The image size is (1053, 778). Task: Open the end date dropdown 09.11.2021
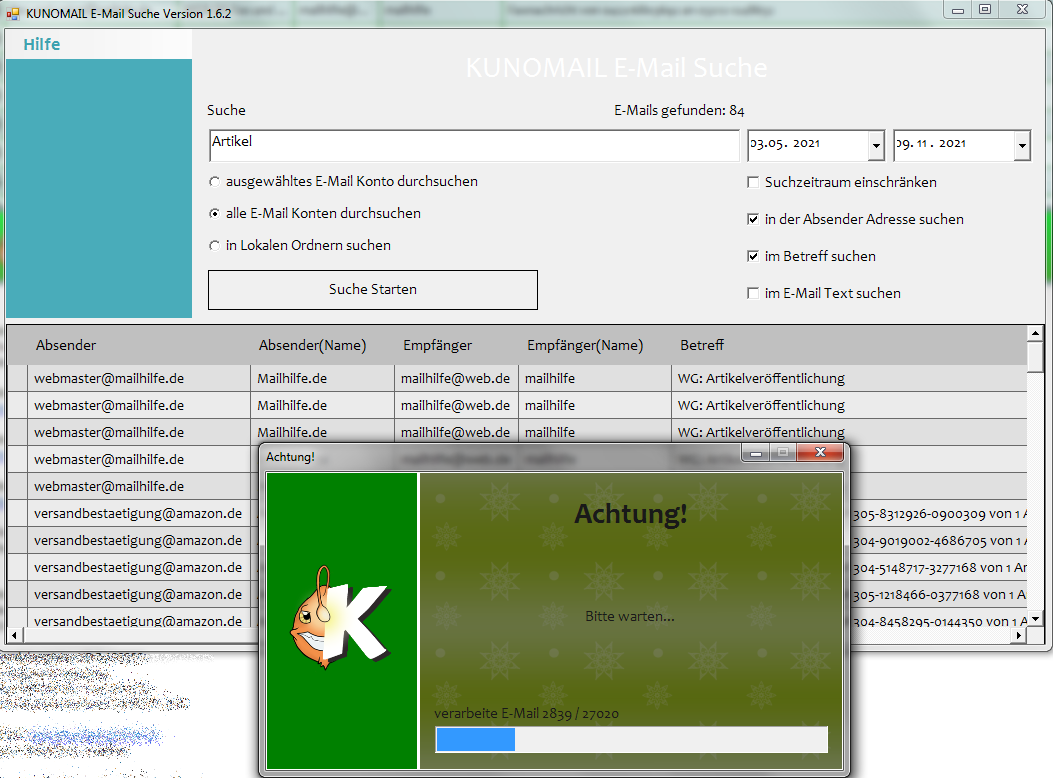(1021, 145)
